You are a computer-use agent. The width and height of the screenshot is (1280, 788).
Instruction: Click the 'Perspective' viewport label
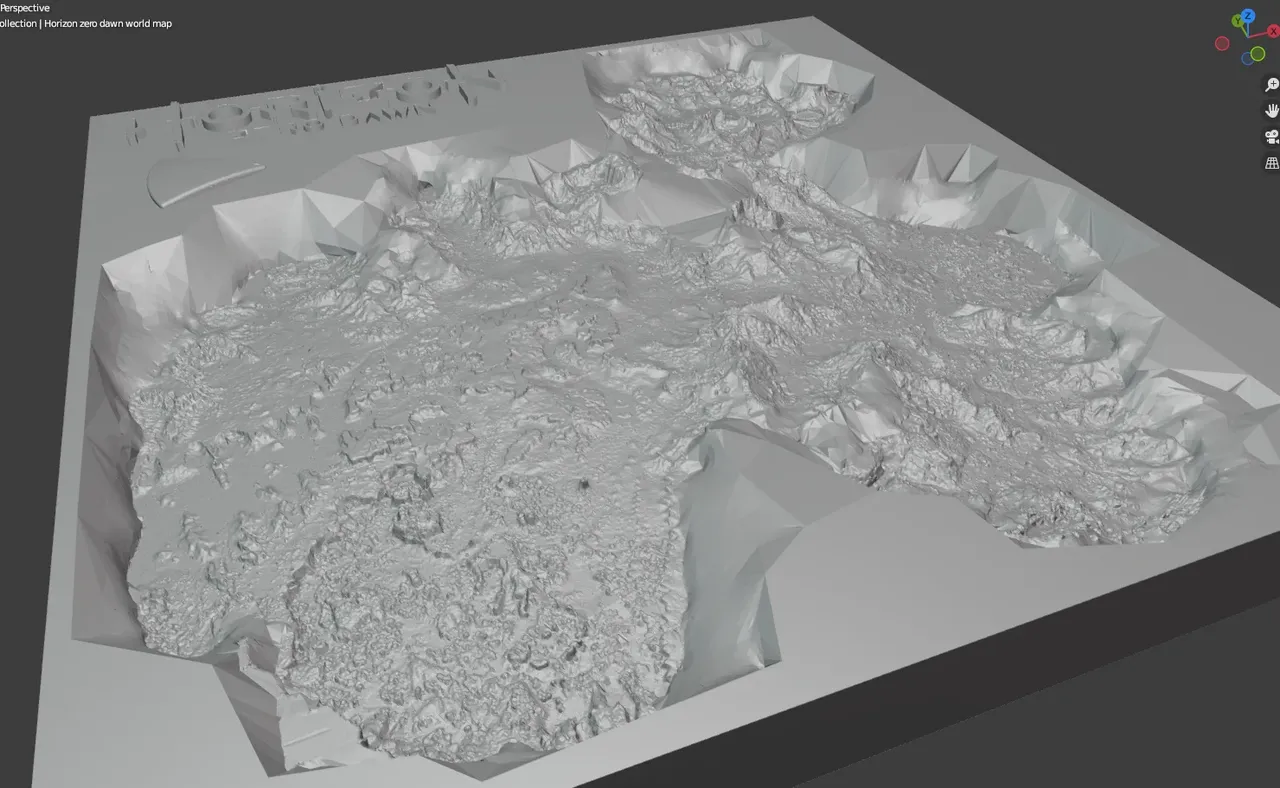pyautogui.click(x=25, y=7)
